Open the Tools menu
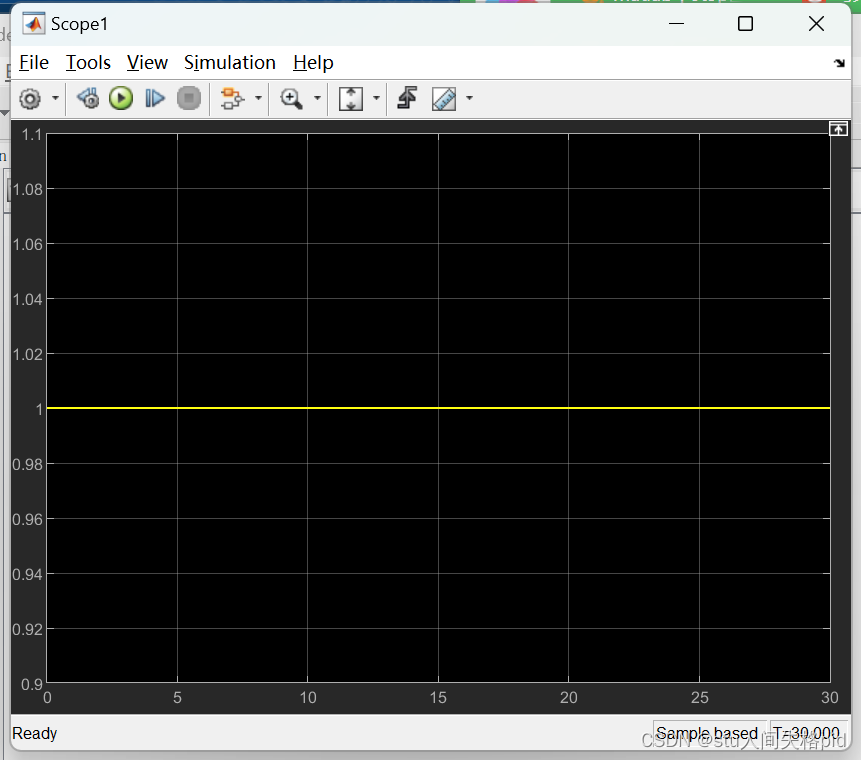The image size is (861, 760). [x=87, y=62]
